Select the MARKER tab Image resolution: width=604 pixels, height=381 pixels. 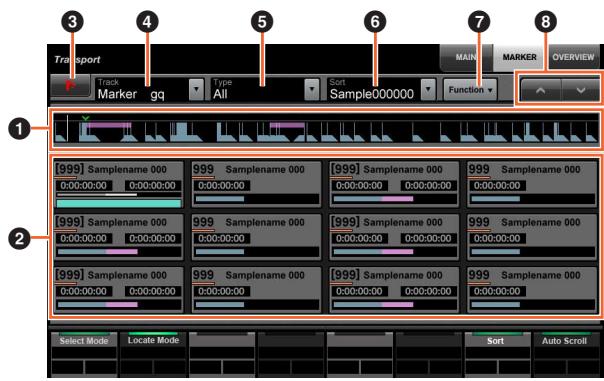tap(520, 57)
